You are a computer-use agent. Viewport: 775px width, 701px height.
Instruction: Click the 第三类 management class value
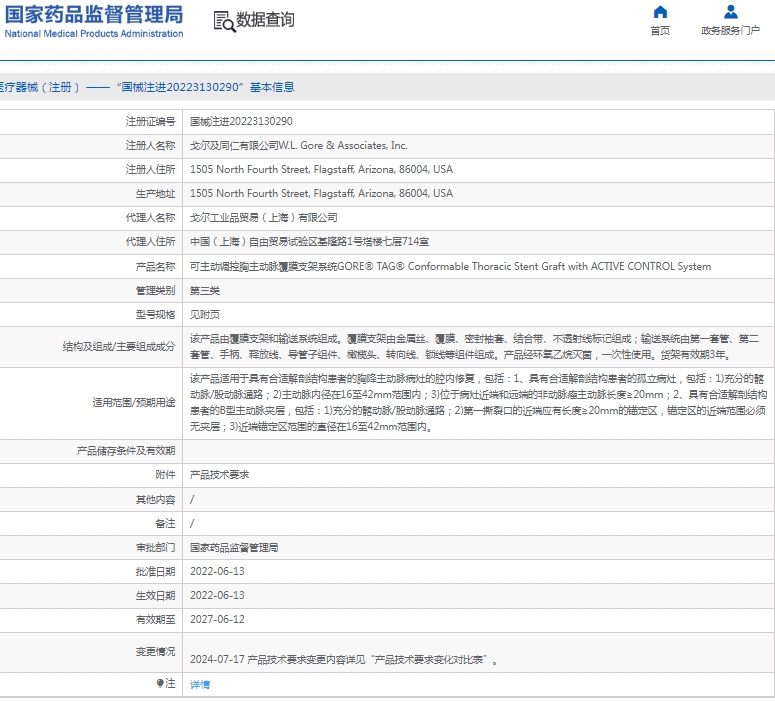[x=205, y=291]
